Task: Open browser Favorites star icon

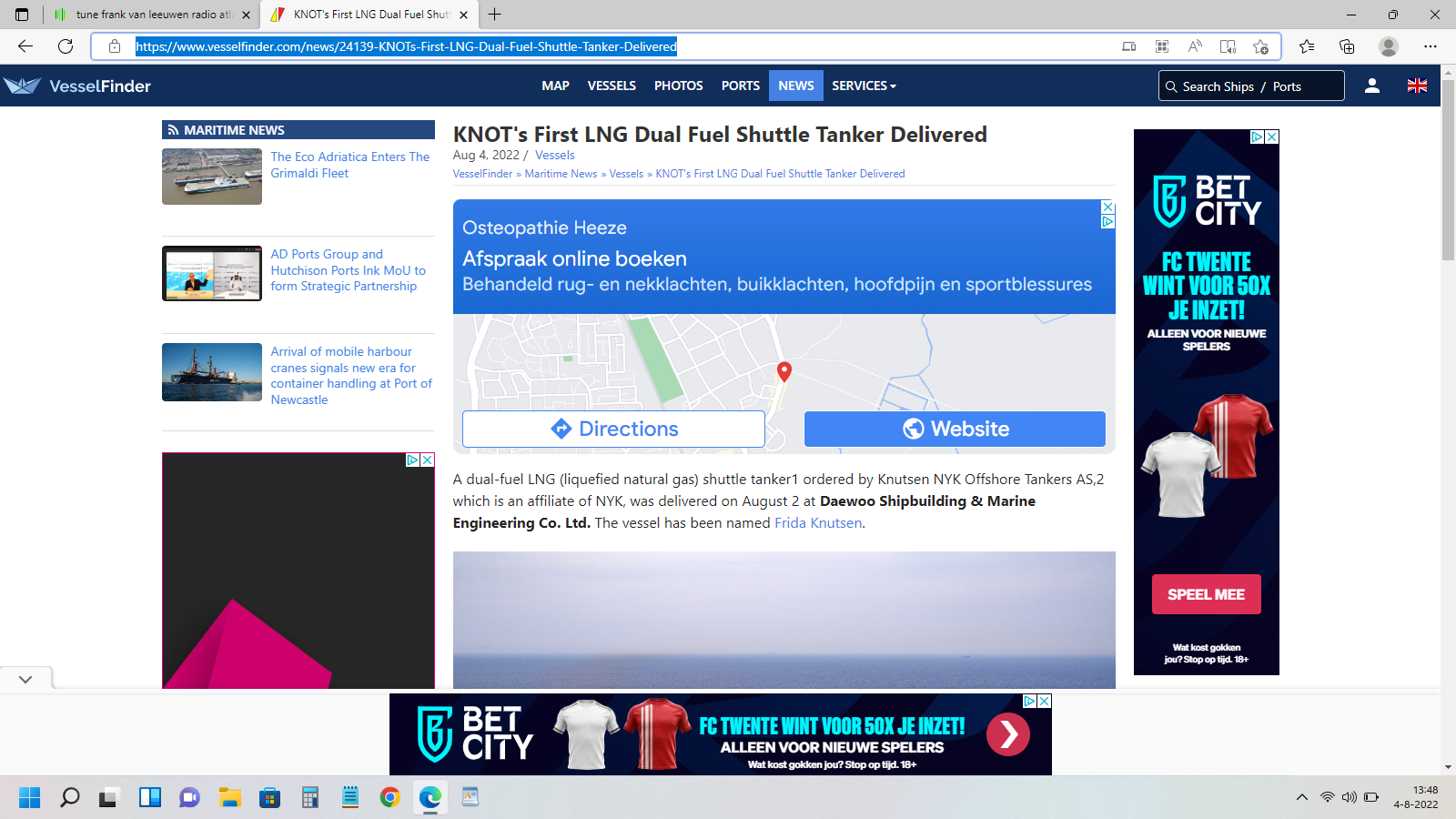Action: coord(1307,46)
